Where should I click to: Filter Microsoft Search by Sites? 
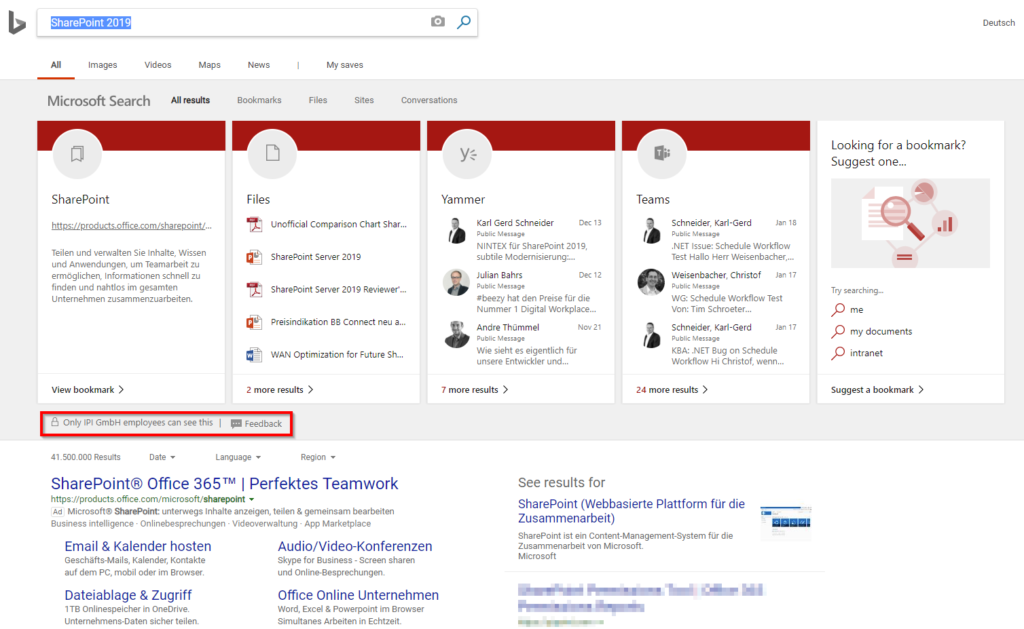coord(364,100)
